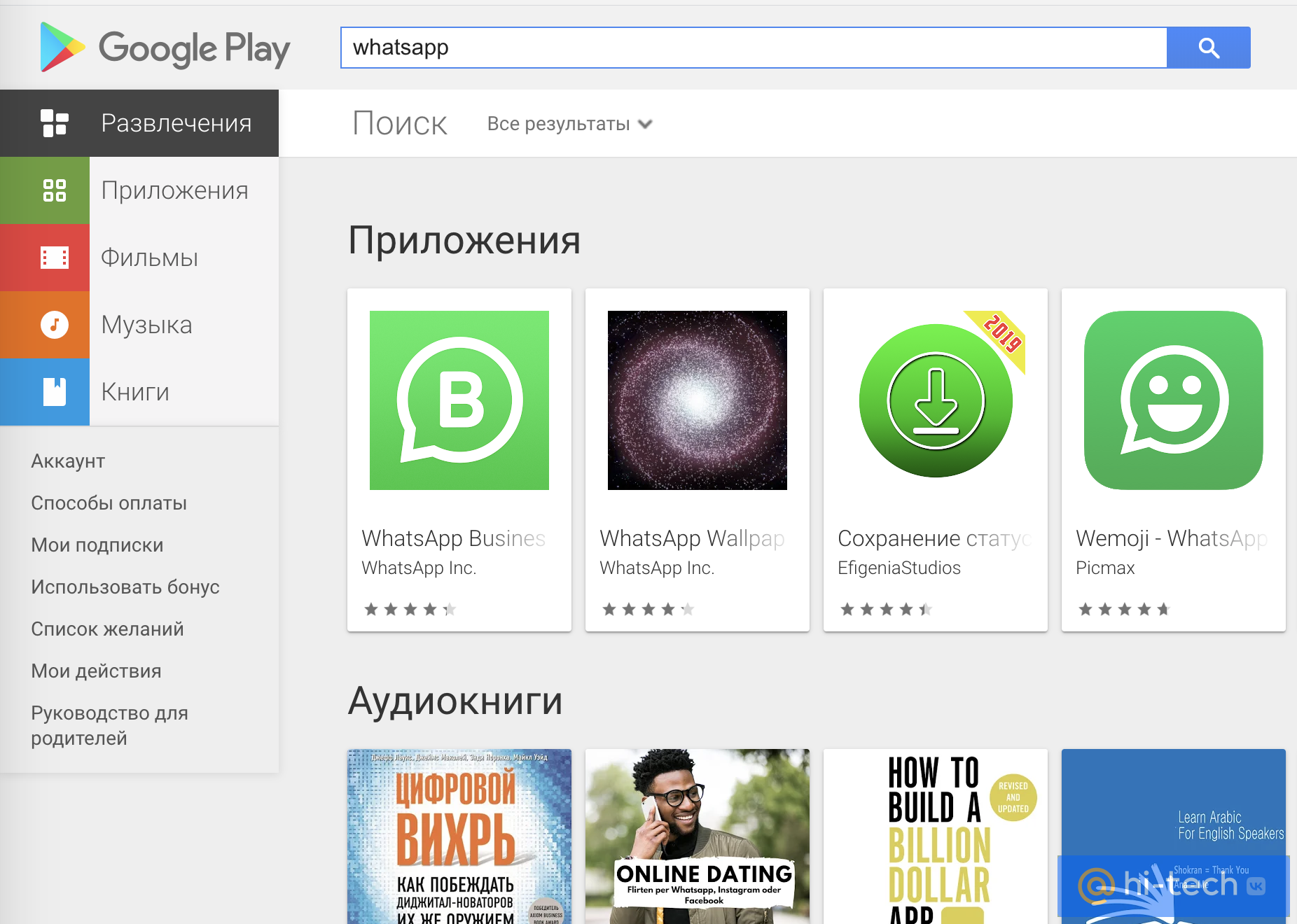Open the Wemoji smiley app icon
Image resolution: width=1297 pixels, height=924 pixels.
click(x=1174, y=400)
